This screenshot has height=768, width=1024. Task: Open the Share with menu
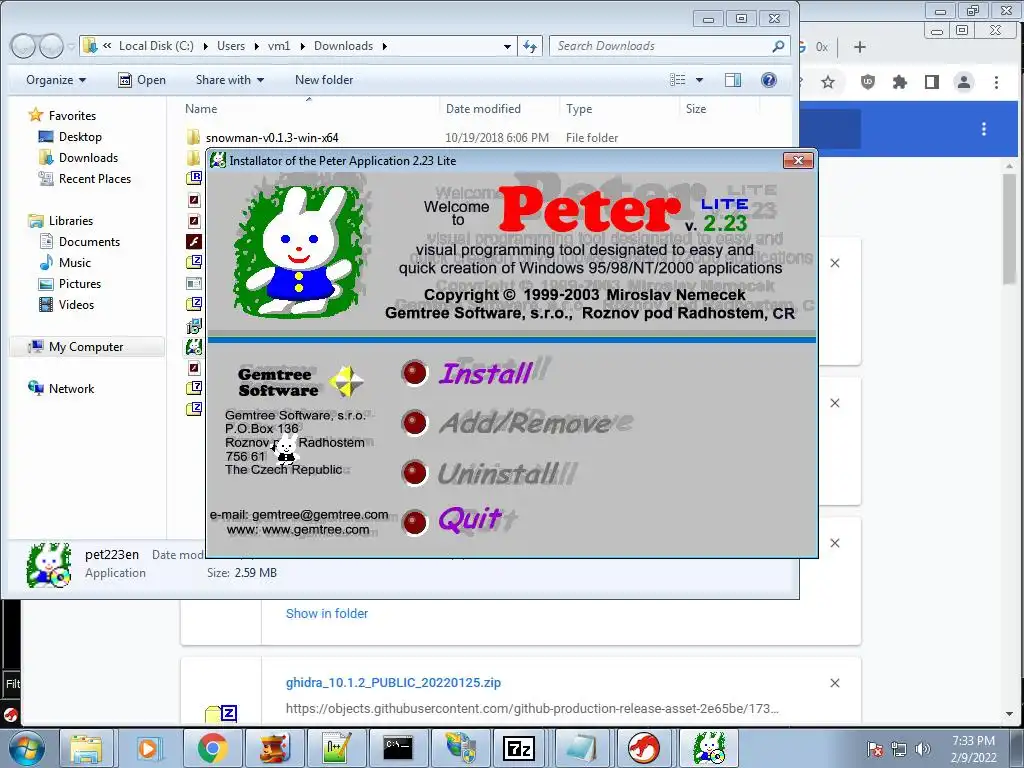[x=230, y=80]
